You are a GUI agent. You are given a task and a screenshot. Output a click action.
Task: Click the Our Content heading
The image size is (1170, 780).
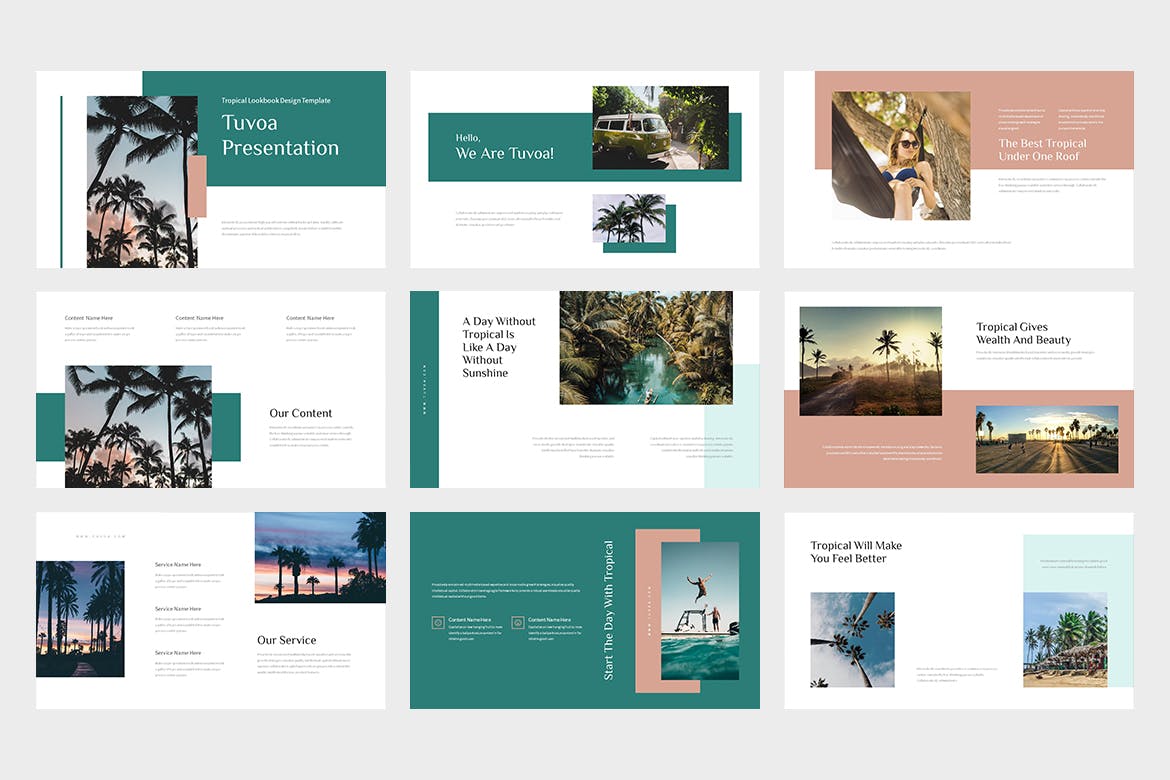pos(300,413)
